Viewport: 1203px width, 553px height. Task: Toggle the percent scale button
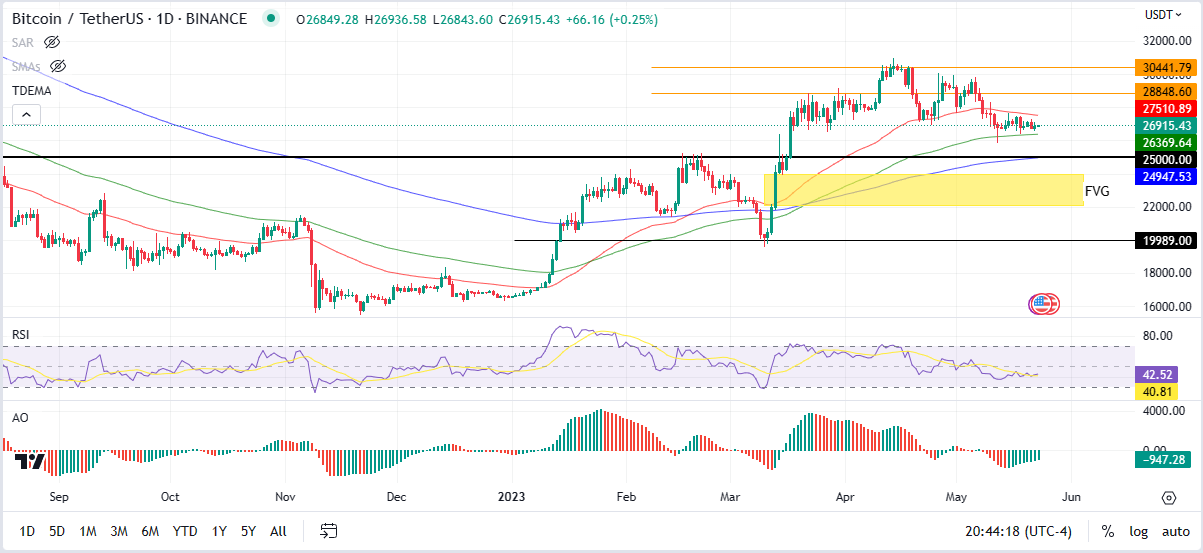point(1108,531)
